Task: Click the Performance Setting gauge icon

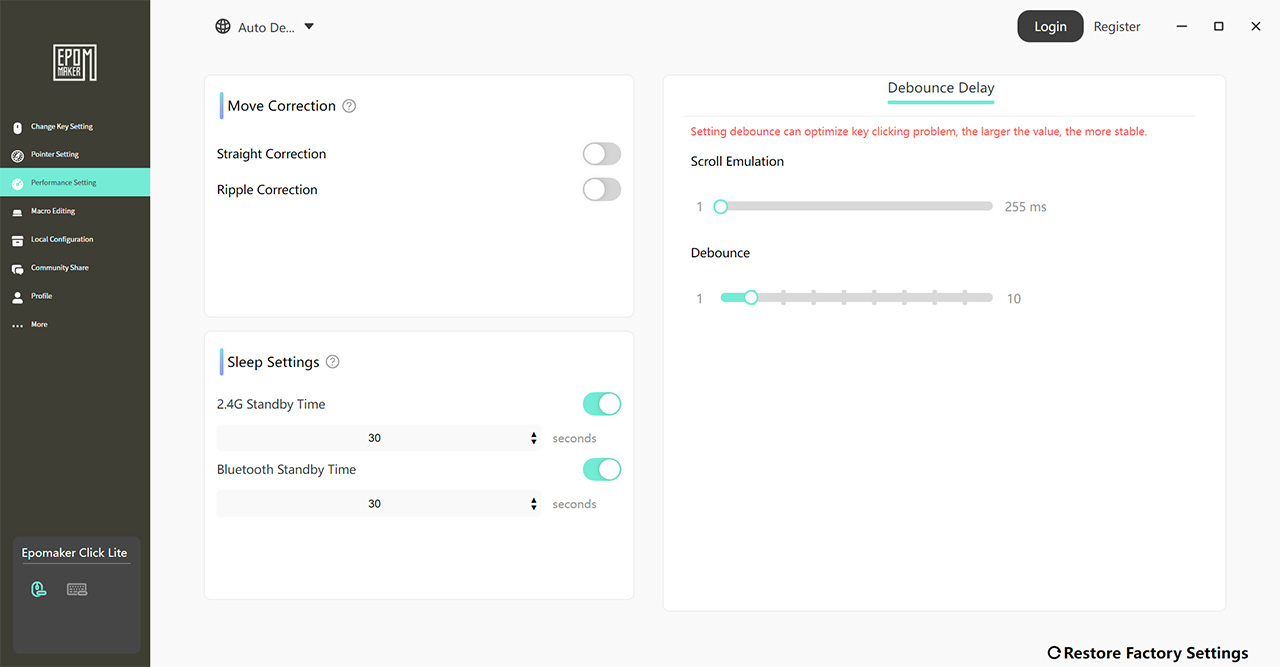Action: pyautogui.click(x=17, y=183)
